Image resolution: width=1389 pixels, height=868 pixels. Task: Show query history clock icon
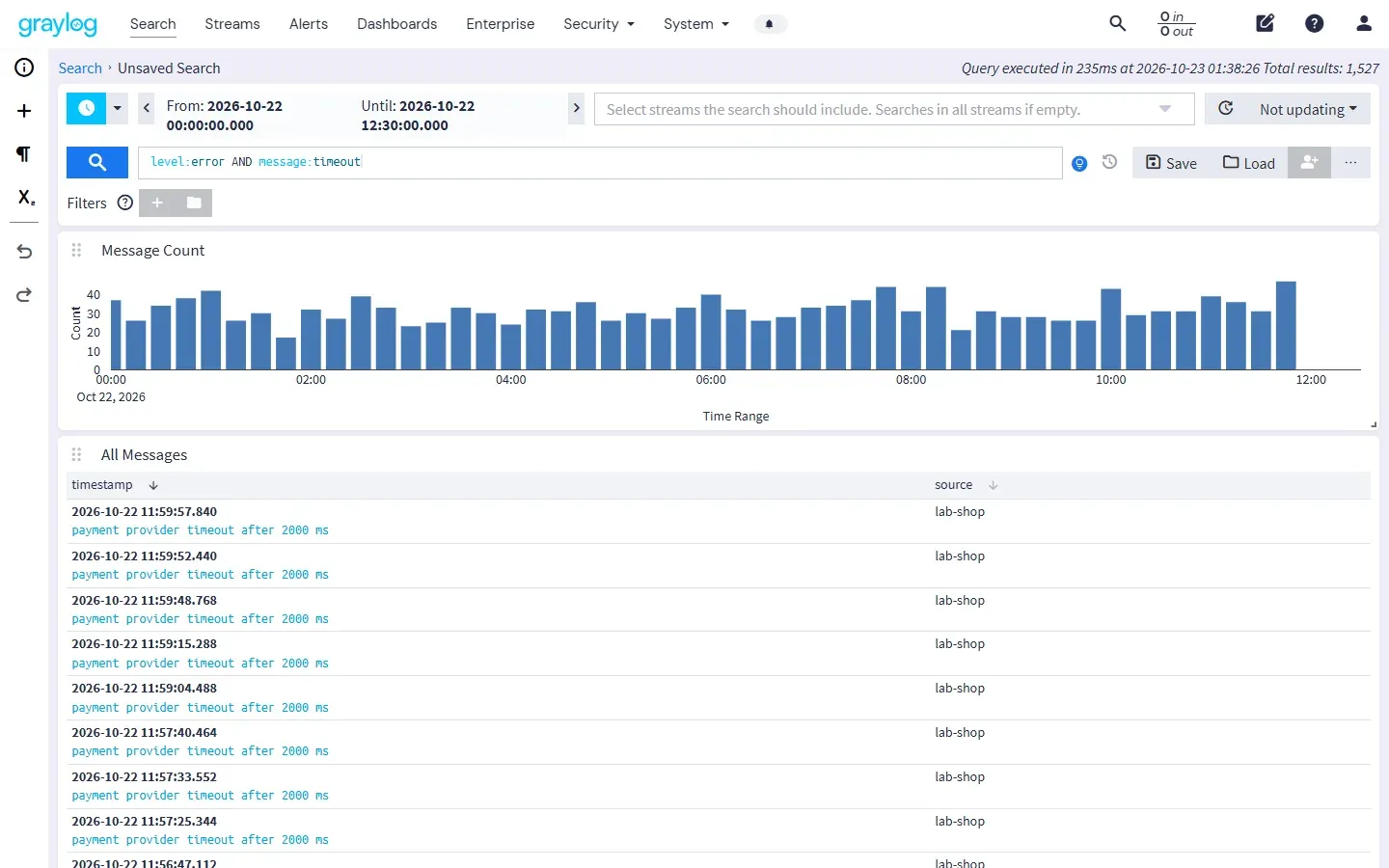[1109, 162]
